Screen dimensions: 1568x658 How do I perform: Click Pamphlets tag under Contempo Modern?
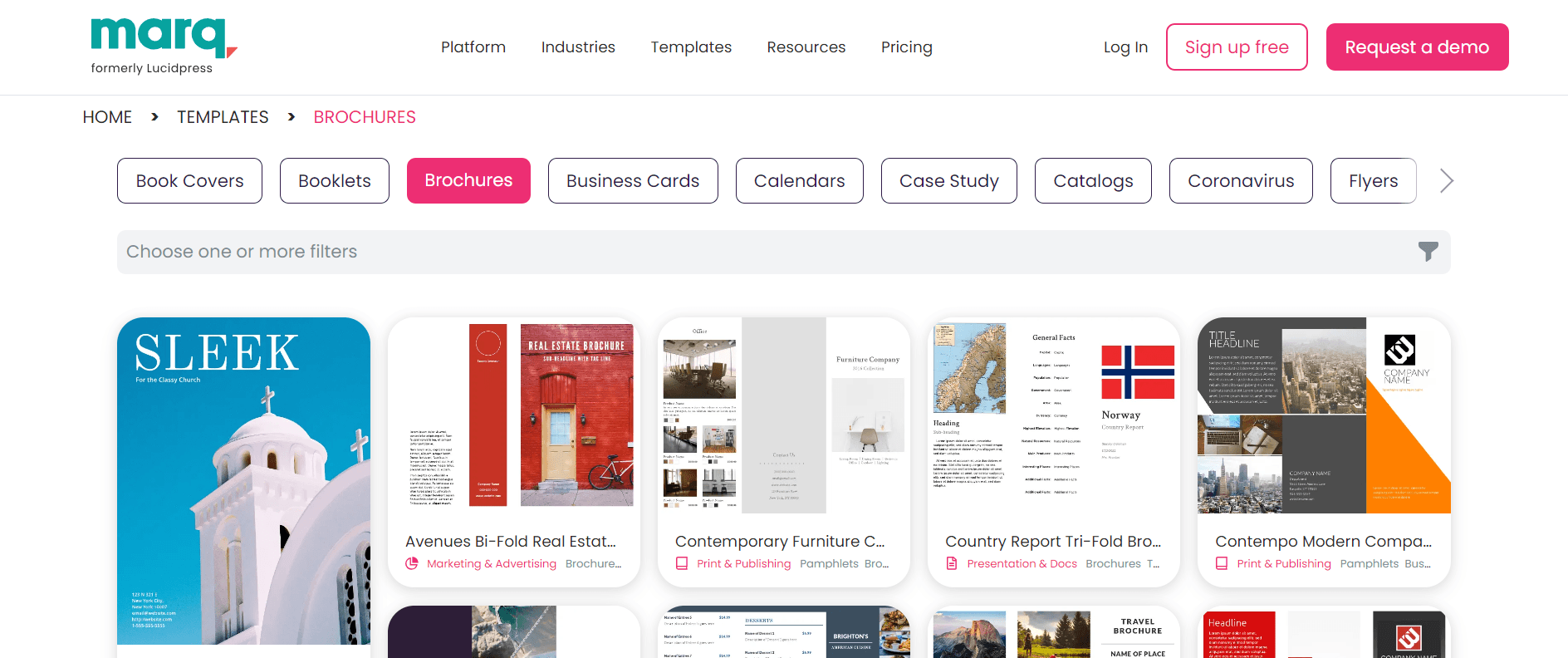pyautogui.click(x=1369, y=563)
